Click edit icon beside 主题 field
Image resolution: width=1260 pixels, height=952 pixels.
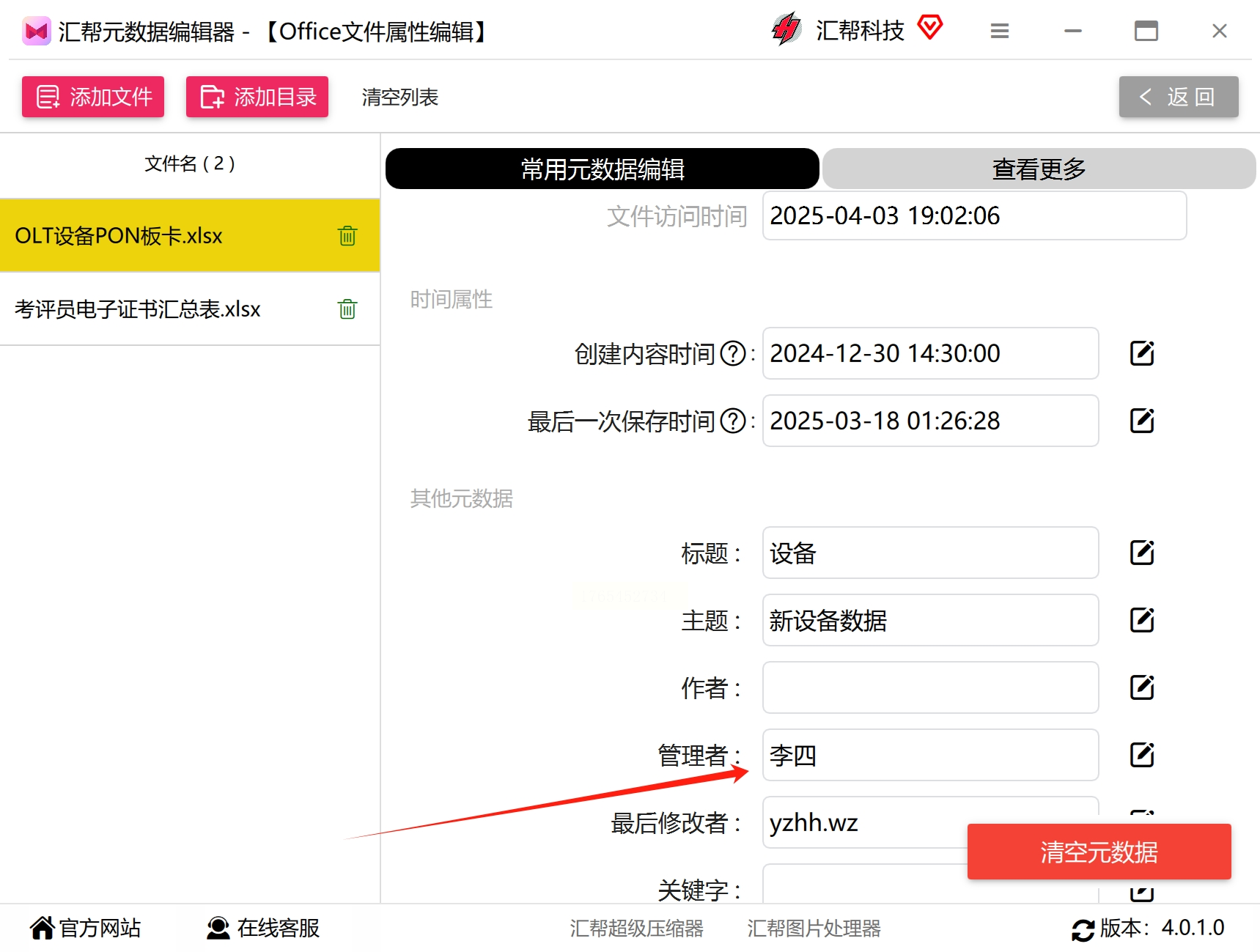click(1141, 620)
